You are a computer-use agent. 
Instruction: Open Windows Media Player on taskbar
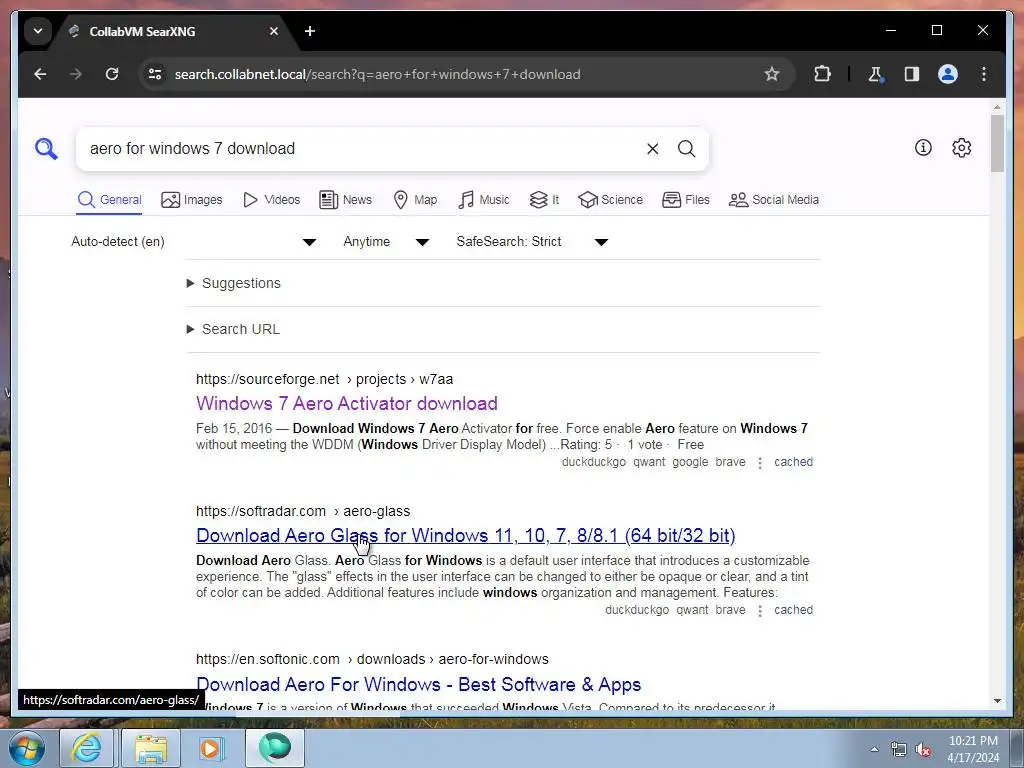[211, 748]
